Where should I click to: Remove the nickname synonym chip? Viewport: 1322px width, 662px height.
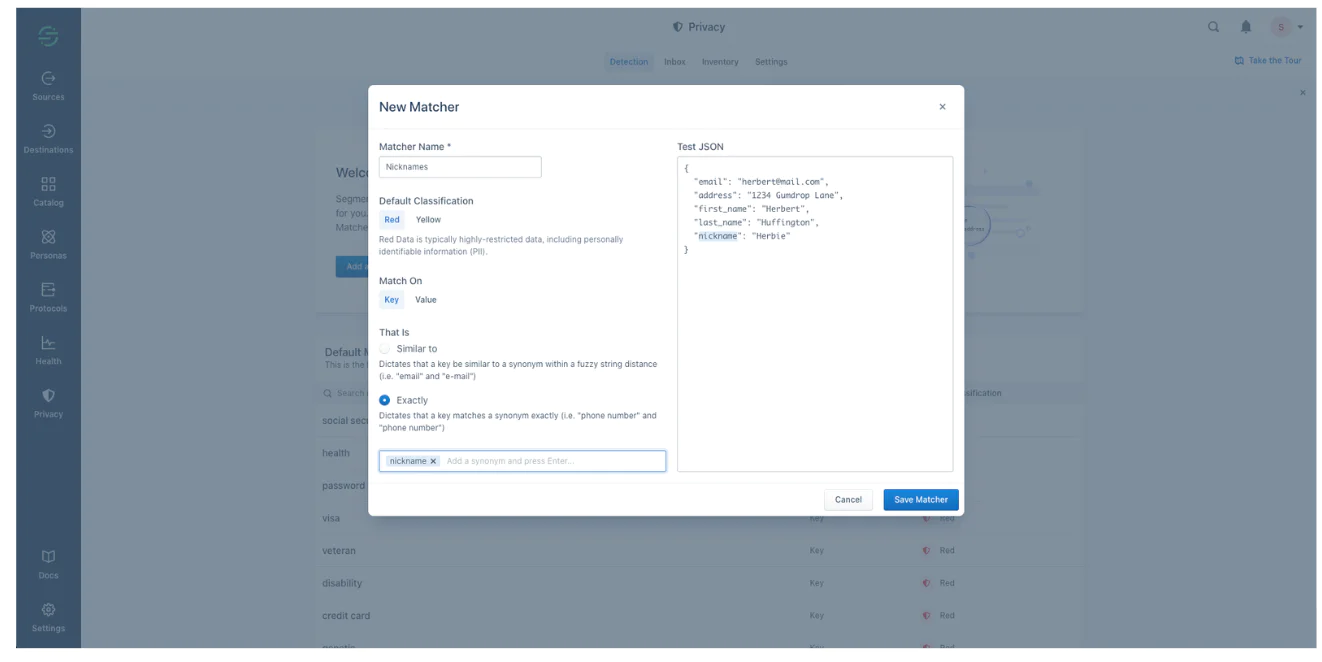431,461
